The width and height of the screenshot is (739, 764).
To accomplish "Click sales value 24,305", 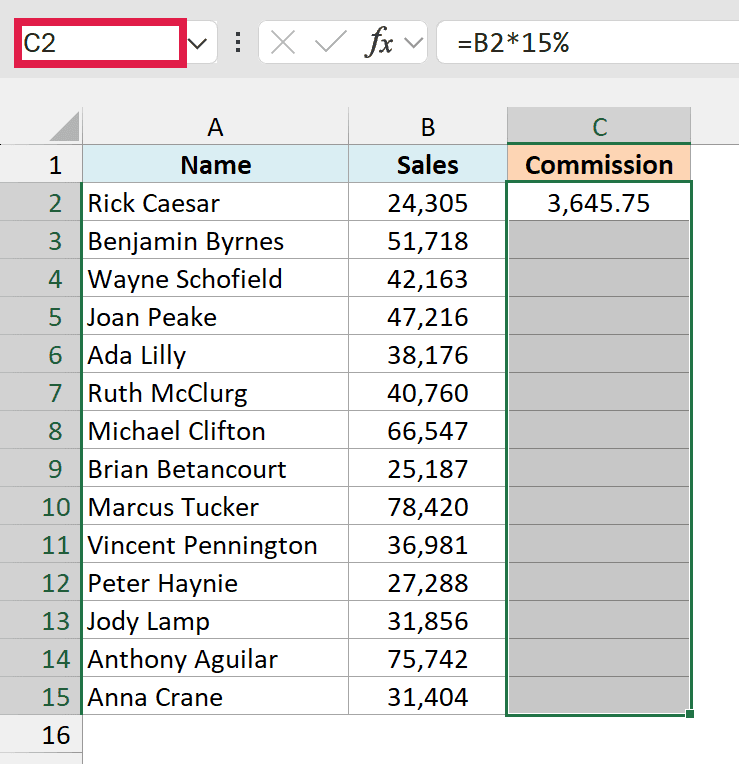I will (x=428, y=203).
